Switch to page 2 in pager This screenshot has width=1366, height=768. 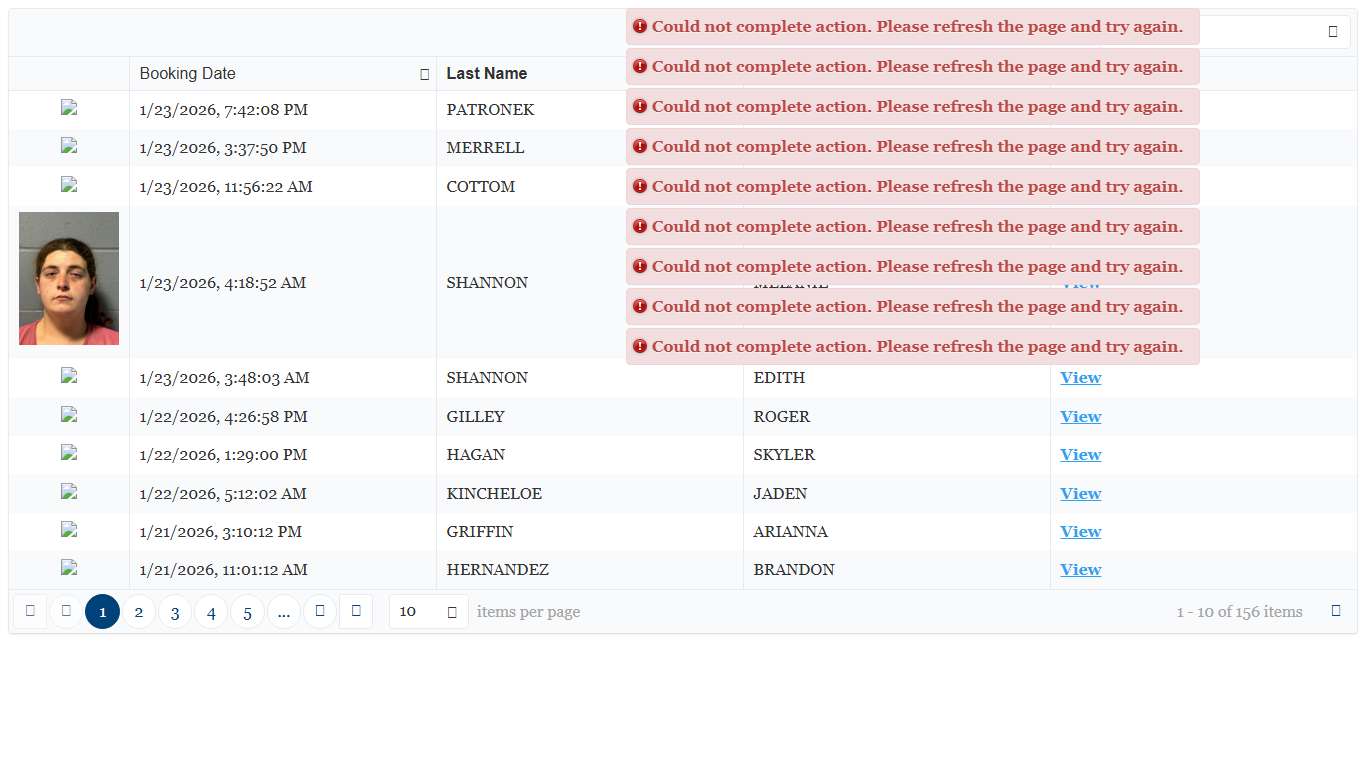[x=139, y=612]
